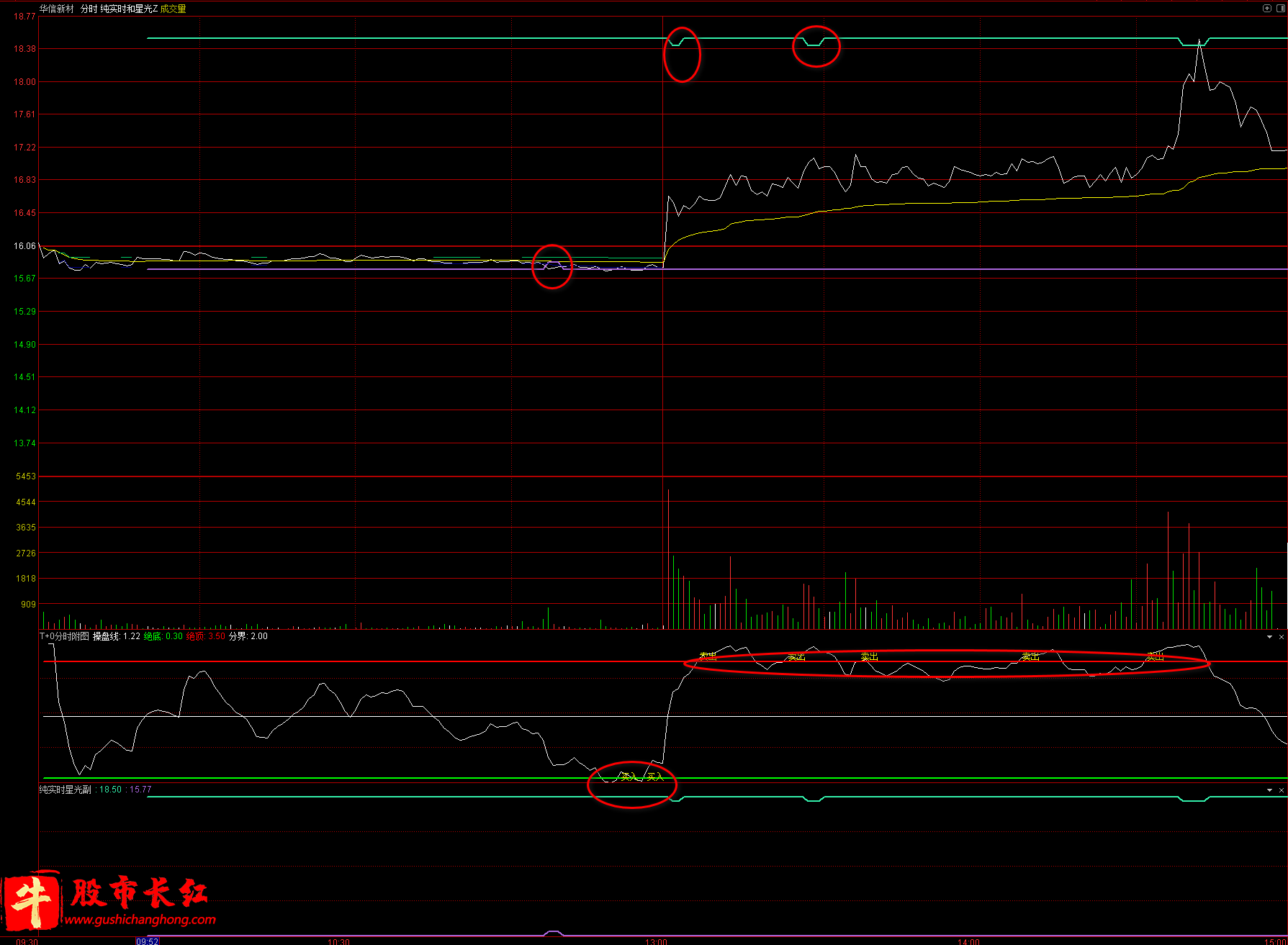This screenshot has width=1288, height=945.
Task: Click the 14:00 time axis label
Action: click(968, 941)
